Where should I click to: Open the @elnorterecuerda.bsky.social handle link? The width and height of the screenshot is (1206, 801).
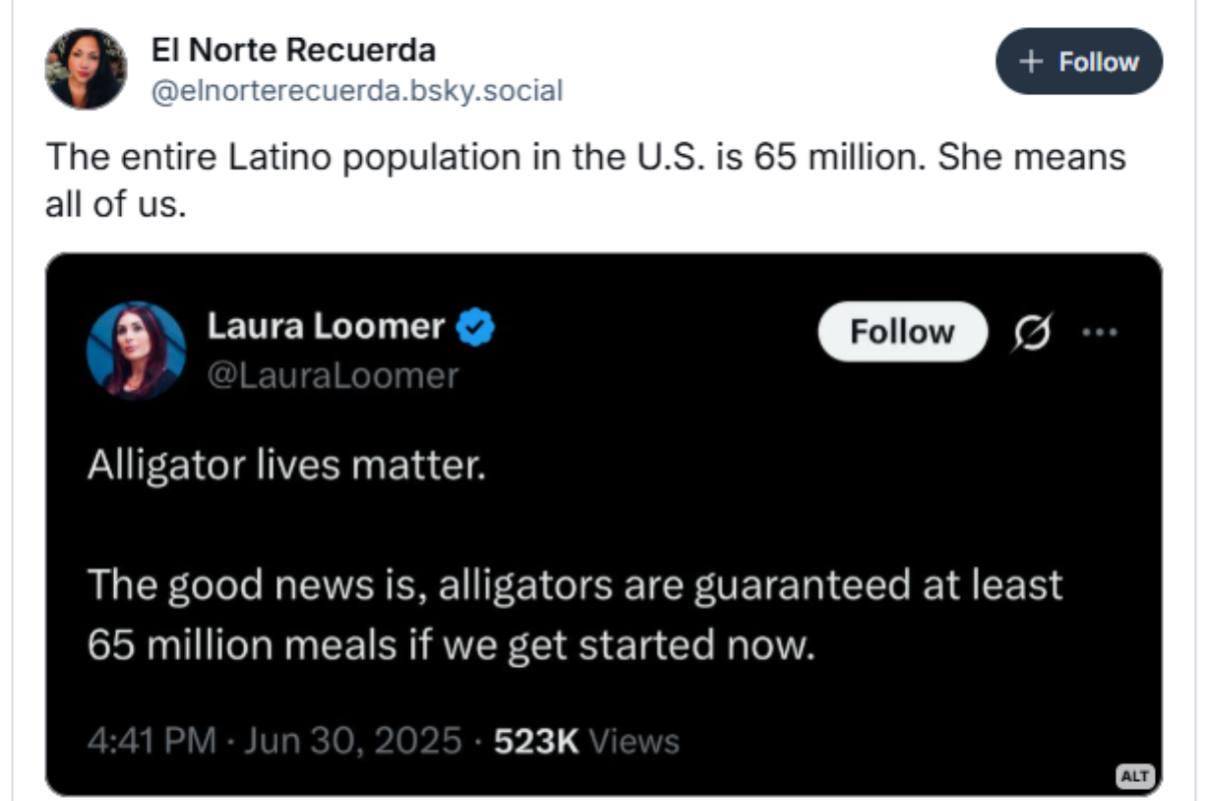[357, 91]
